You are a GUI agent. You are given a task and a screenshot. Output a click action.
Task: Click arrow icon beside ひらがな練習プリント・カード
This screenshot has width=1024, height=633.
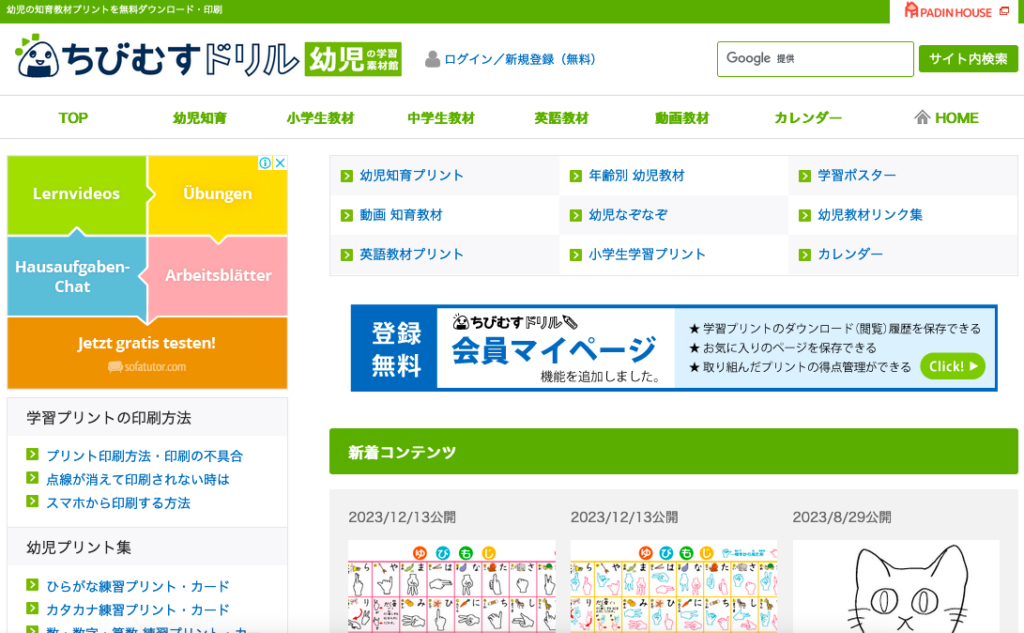[x=32, y=585]
